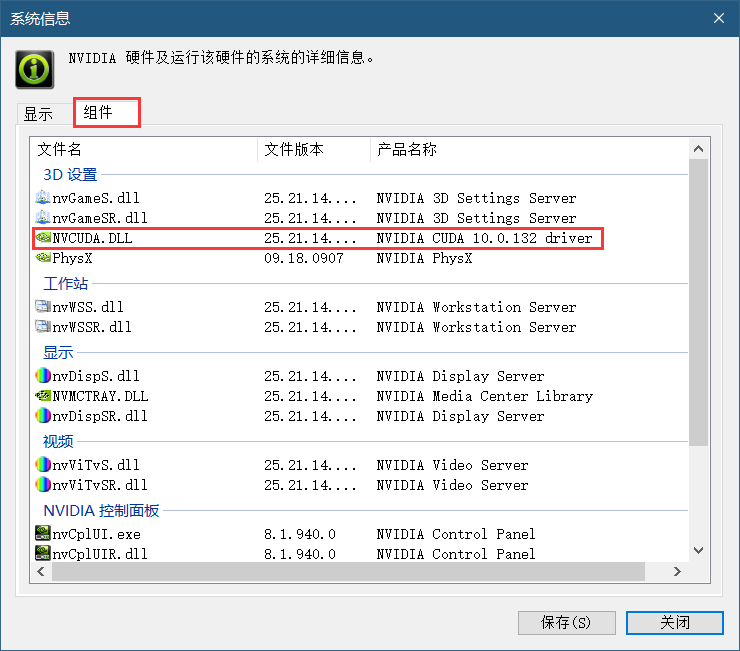Select the NVMCTRAY.DLL file name
This screenshot has width=740, height=651.
click(x=100, y=396)
